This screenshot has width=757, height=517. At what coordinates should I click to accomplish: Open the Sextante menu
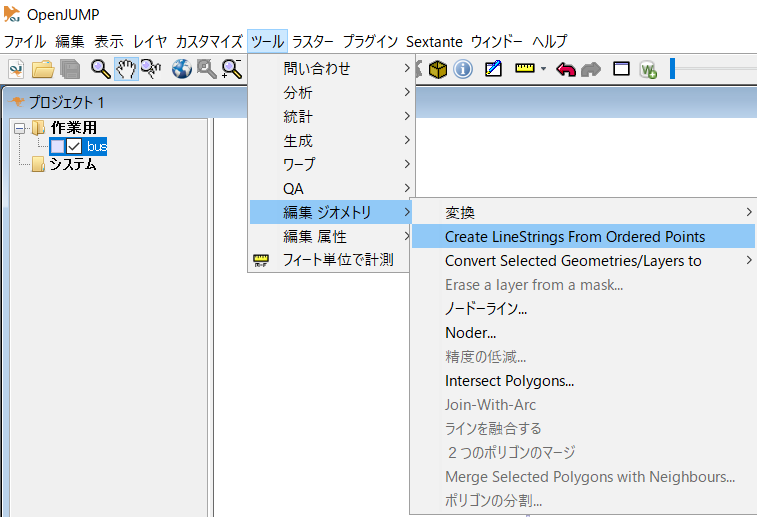click(434, 42)
